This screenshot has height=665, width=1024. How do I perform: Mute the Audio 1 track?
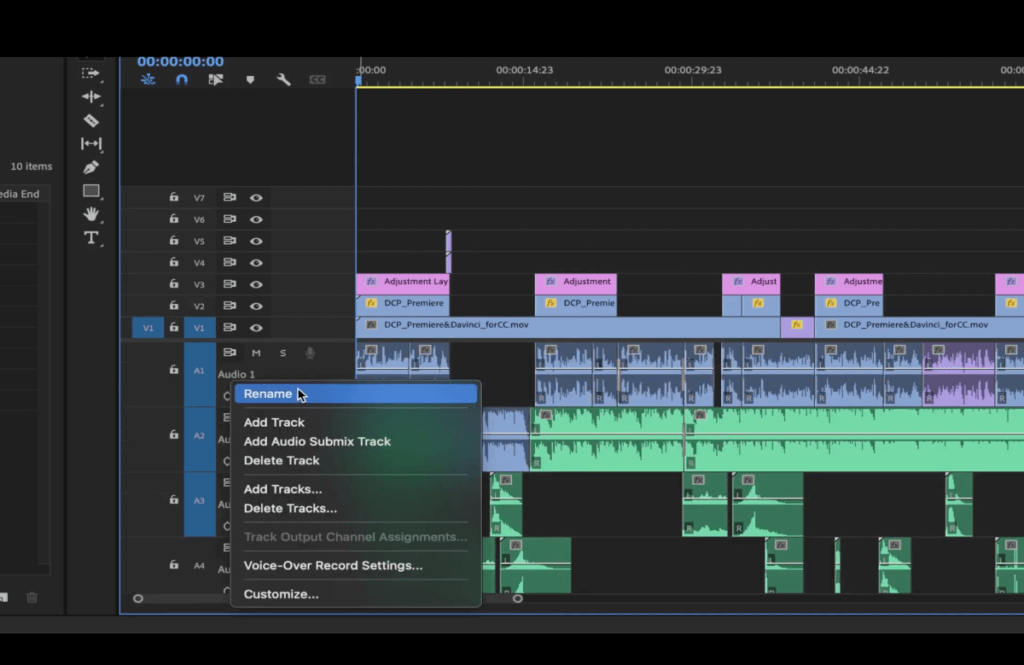[255, 352]
